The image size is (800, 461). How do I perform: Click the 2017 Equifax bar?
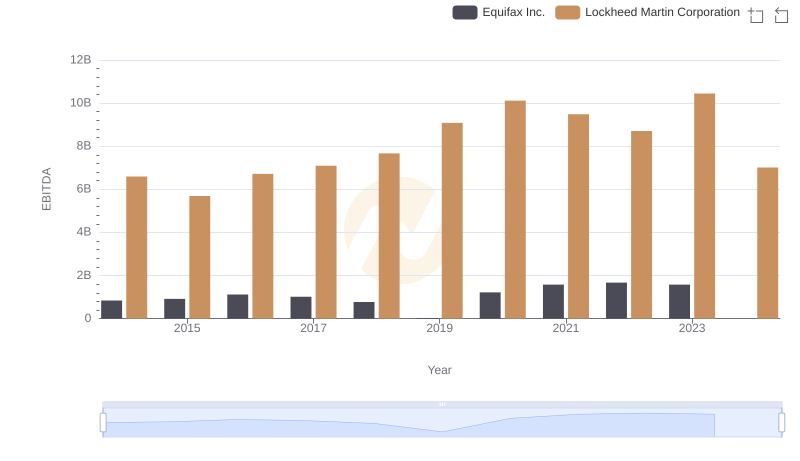(301, 308)
